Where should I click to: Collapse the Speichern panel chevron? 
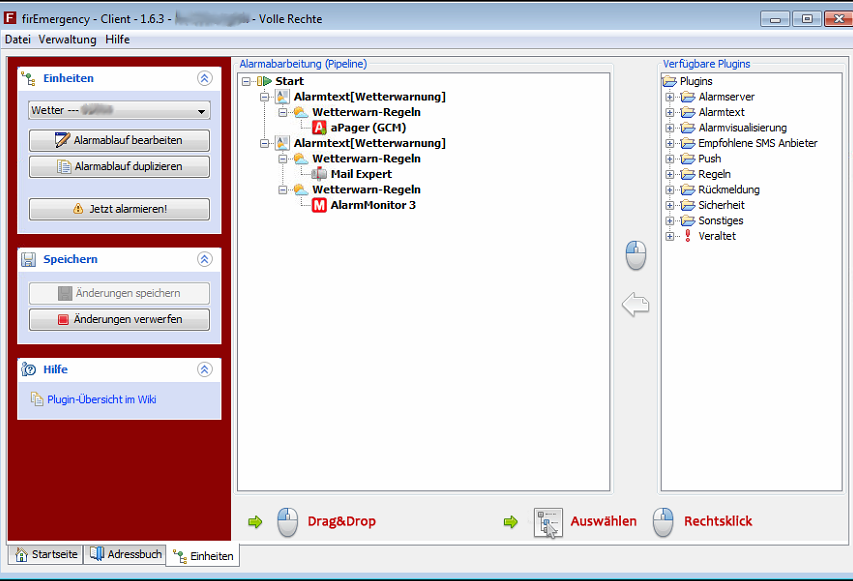[205, 259]
